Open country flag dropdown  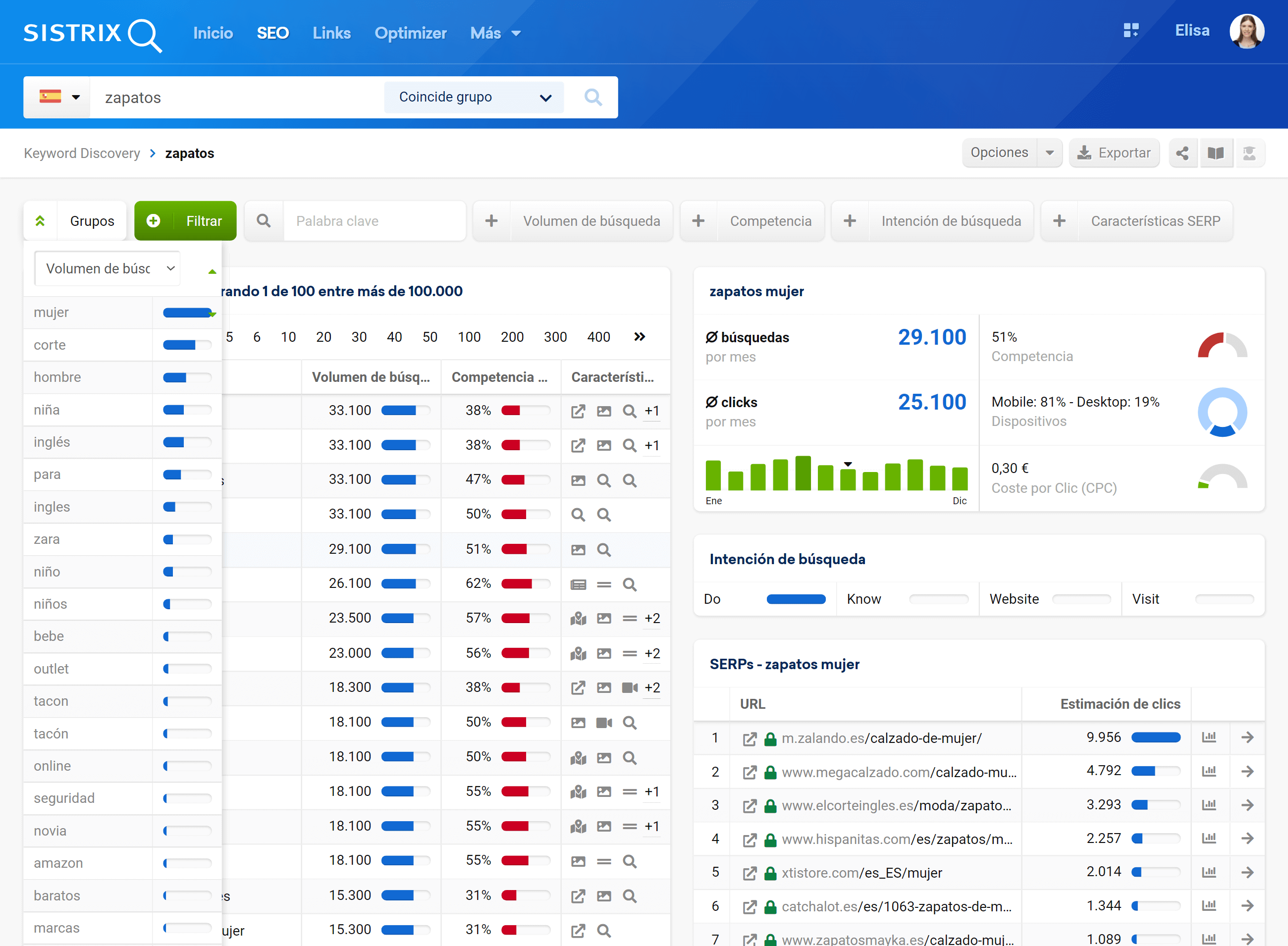pos(58,98)
